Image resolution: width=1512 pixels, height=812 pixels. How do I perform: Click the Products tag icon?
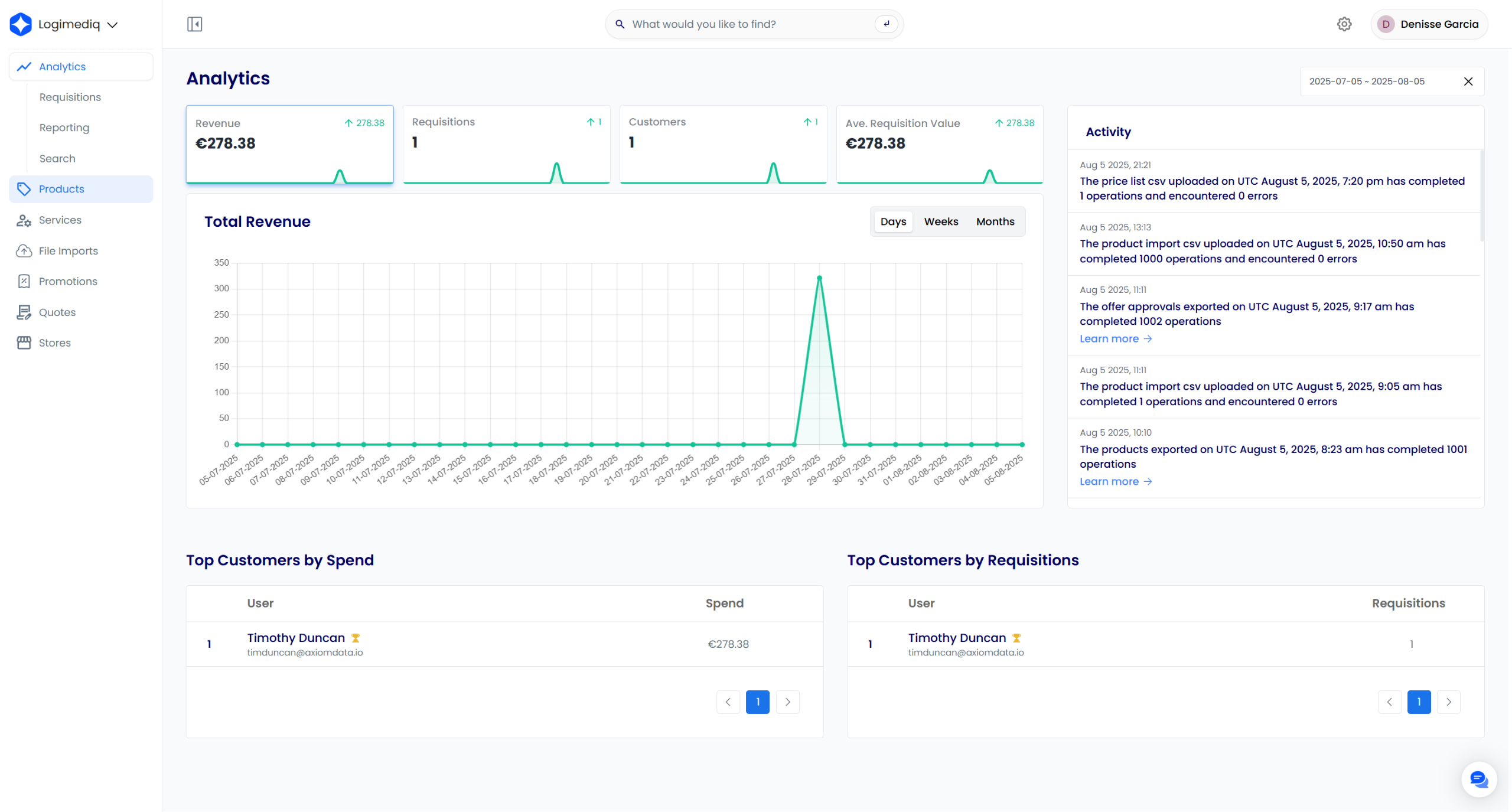coord(24,189)
